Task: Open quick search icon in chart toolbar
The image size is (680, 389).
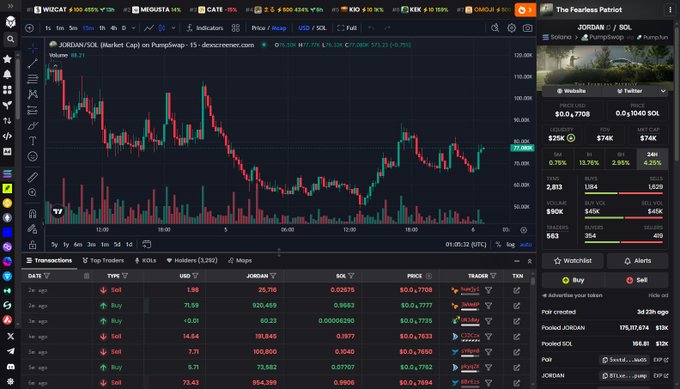Action: [495, 28]
